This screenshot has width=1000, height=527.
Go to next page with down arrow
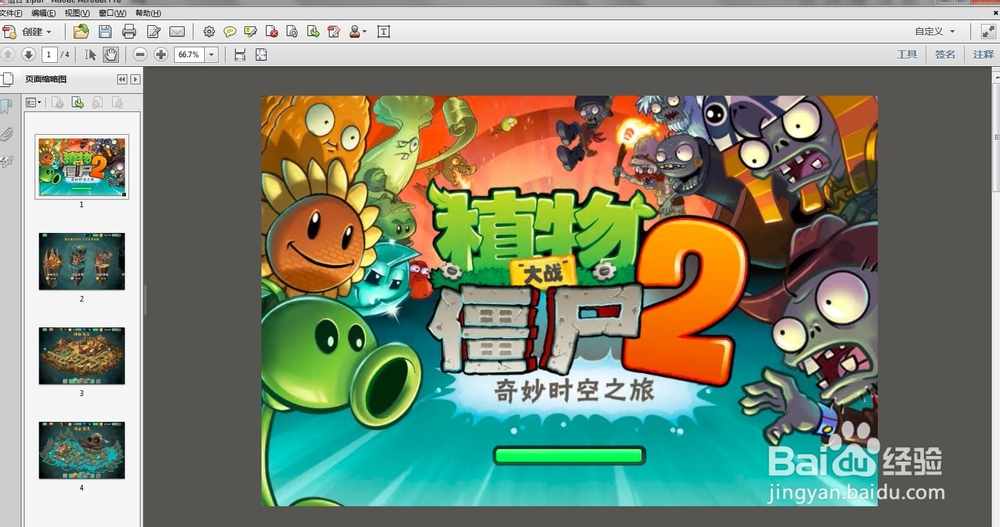click(28, 54)
